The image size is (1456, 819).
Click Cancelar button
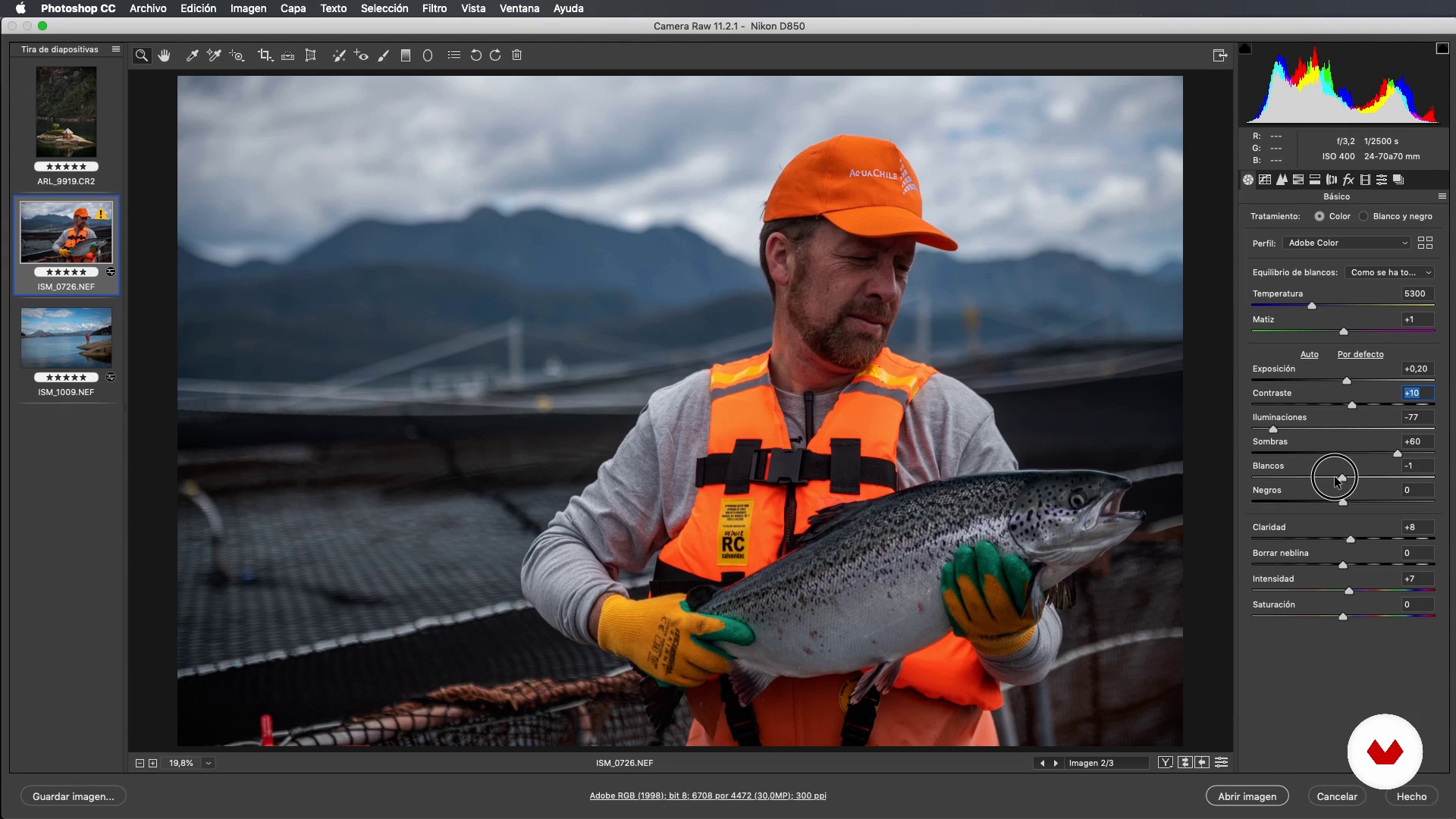(1336, 796)
